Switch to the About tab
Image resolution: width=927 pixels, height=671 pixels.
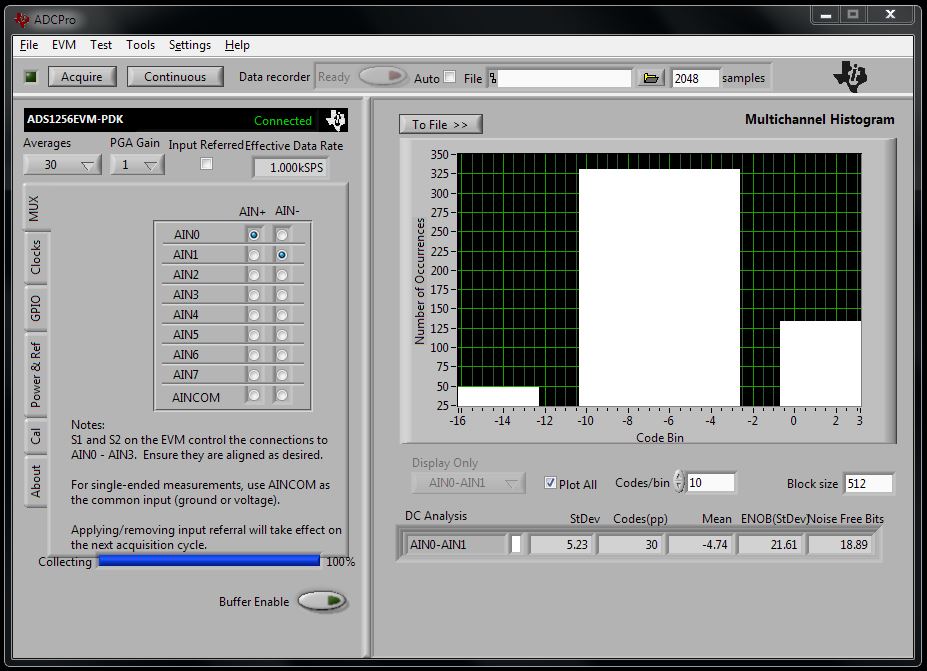(35, 481)
